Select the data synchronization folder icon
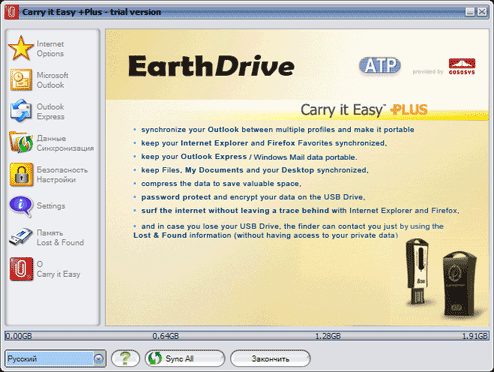The height and width of the screenshot is (372, 494). pyautogui.click(x=21, y=142)
